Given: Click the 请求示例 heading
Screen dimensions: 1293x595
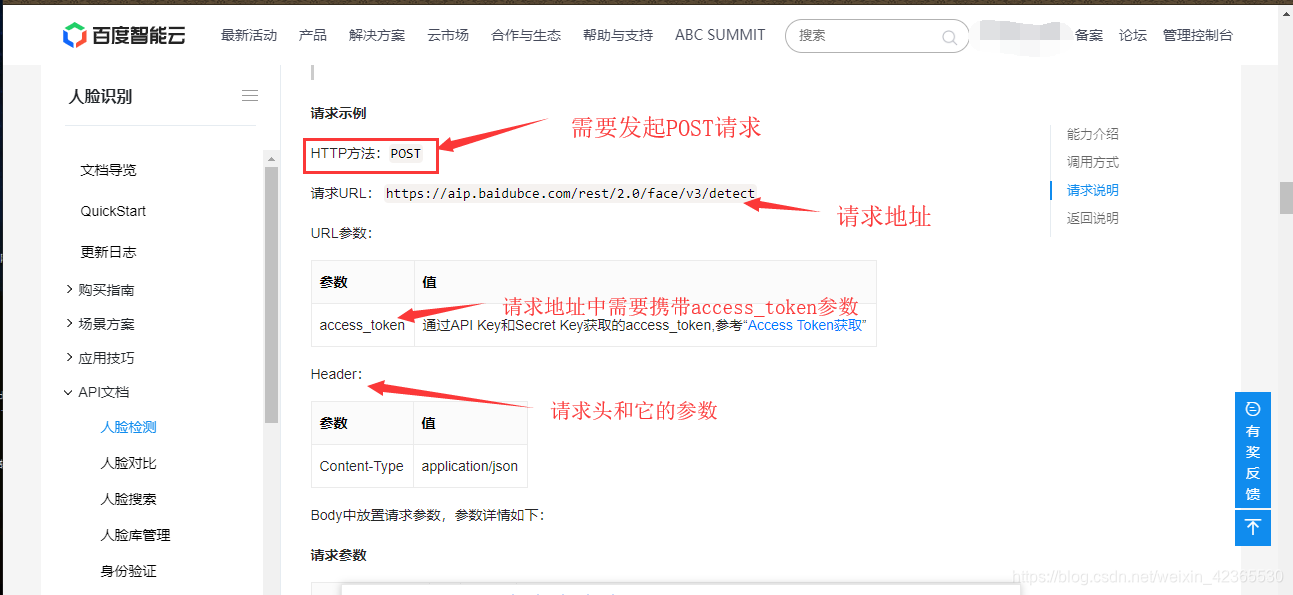Looking at the screenshot, I should tap(338, 113).
